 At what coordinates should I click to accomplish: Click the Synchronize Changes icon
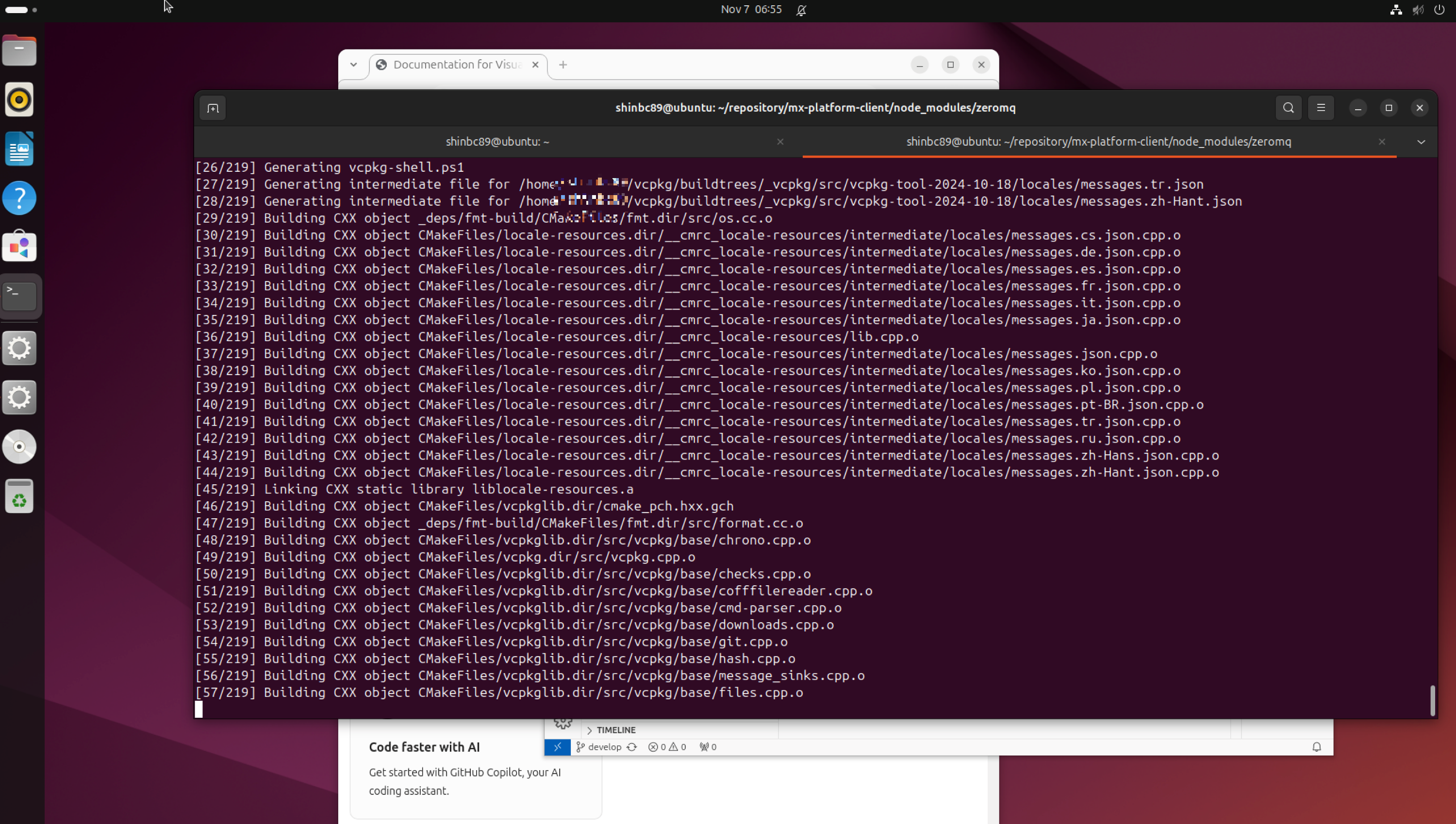pos(632,747)
